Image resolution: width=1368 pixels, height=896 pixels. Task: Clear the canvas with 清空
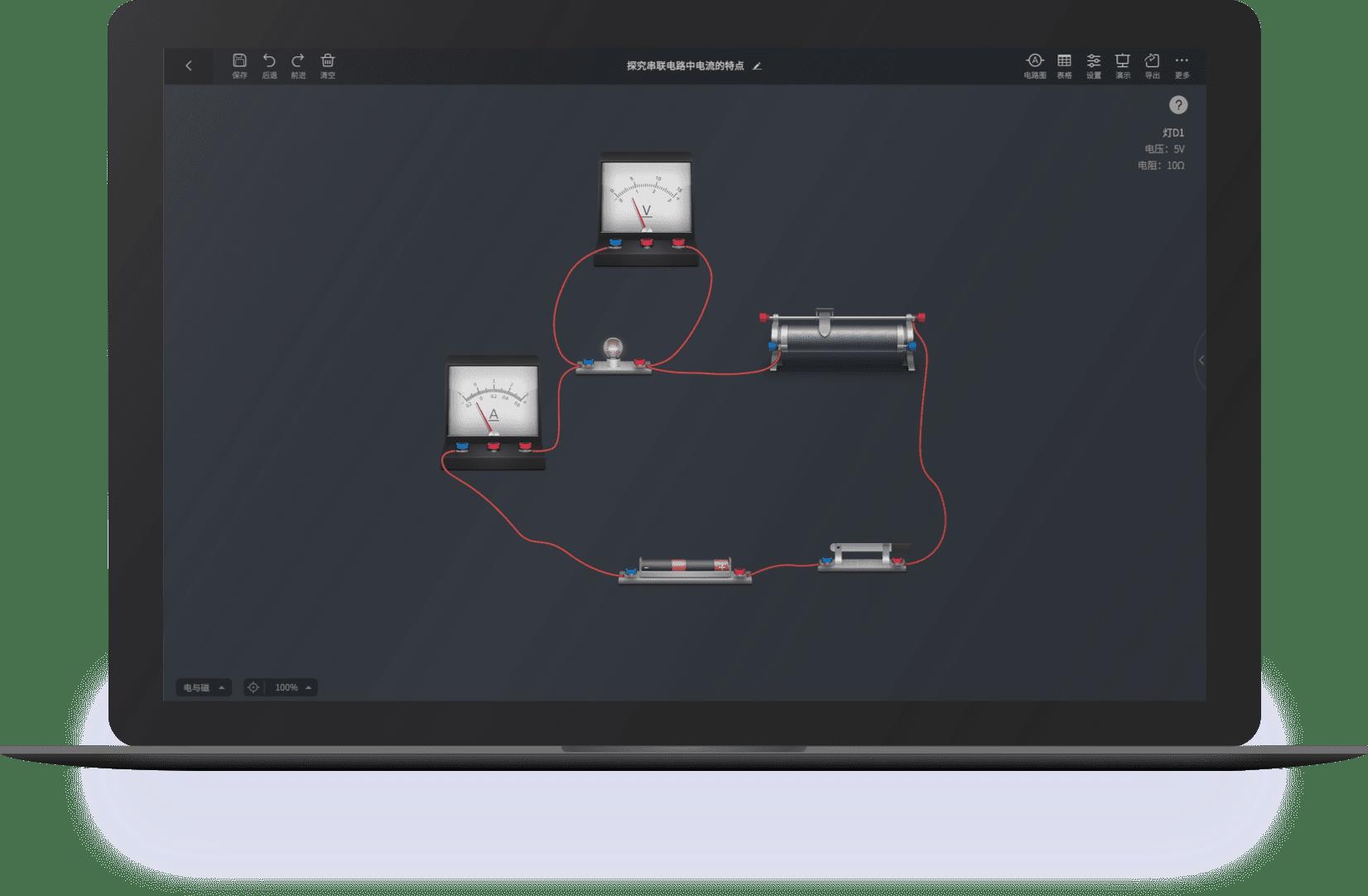tap(328, 65)
